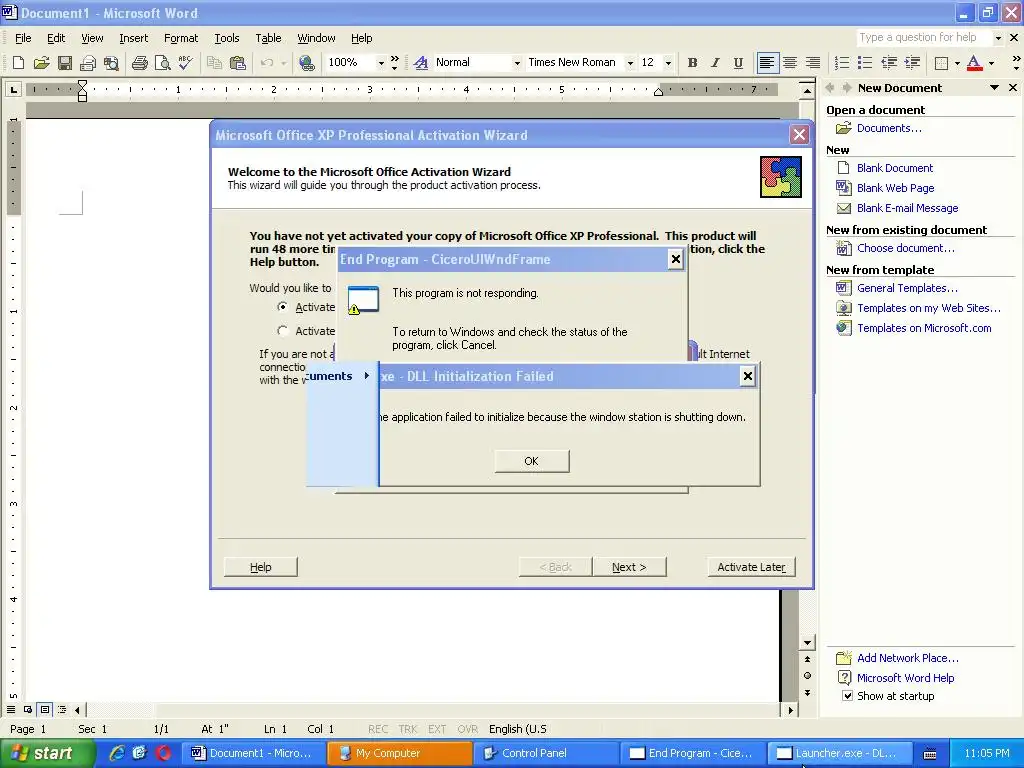Click the New Blank Document toolbar icon
Screen dimensions: 1024x768
[x=18, y=63]
